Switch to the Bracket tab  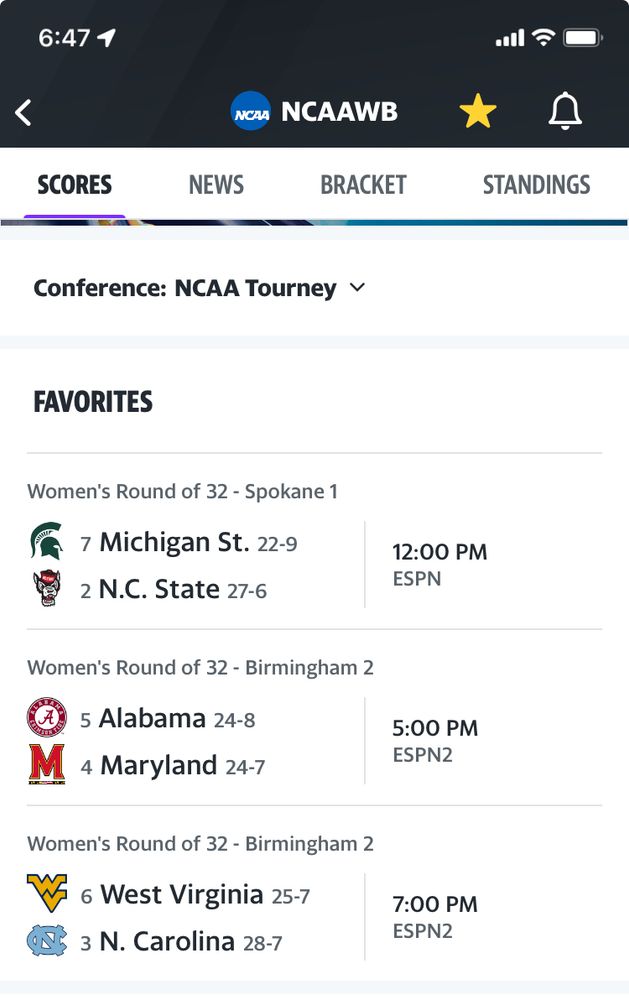(363, 185)
